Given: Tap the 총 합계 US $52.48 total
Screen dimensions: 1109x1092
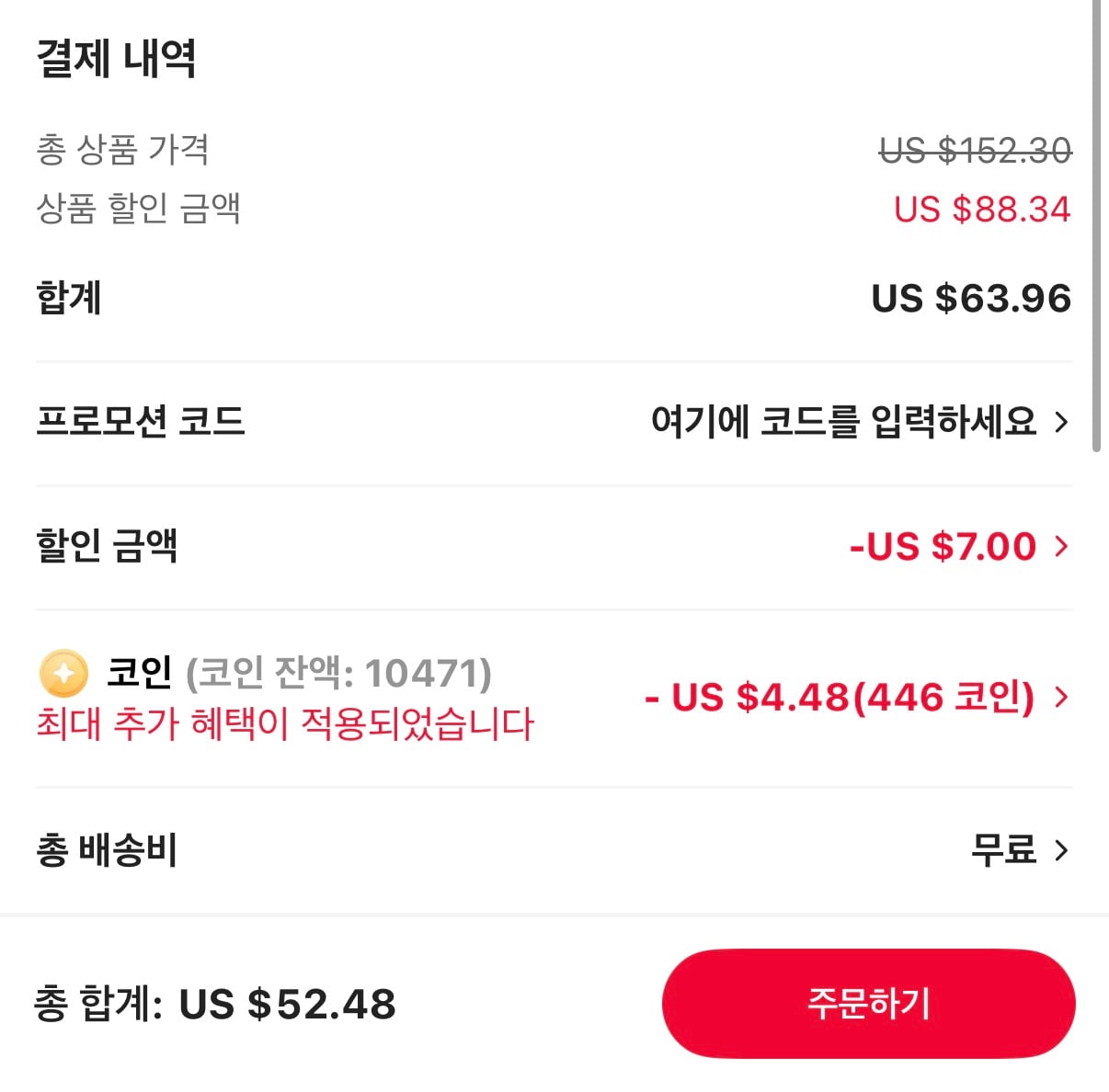Looking at the screenshot, I should pyautogui.click(x=215, y=1004).
